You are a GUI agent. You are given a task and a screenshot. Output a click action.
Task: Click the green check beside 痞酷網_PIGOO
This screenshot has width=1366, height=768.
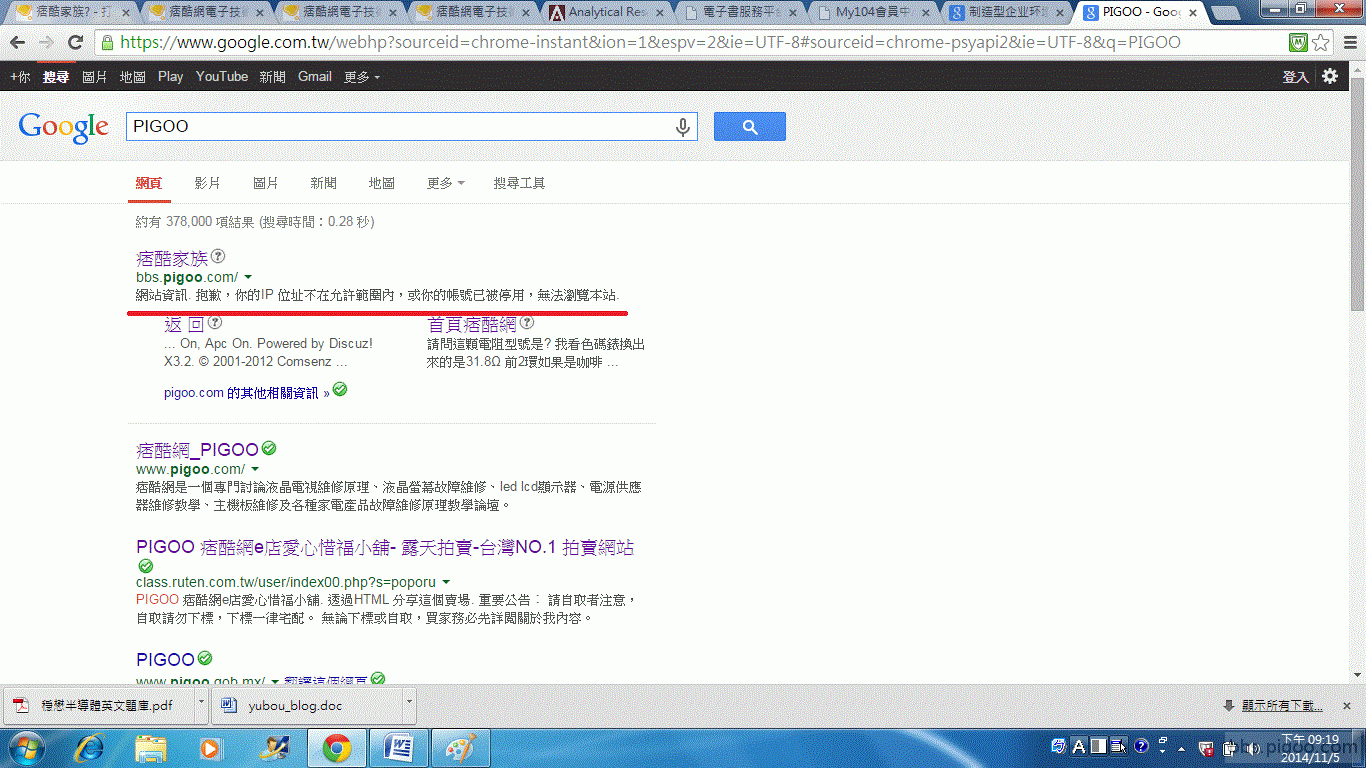(x=269, y=449)
